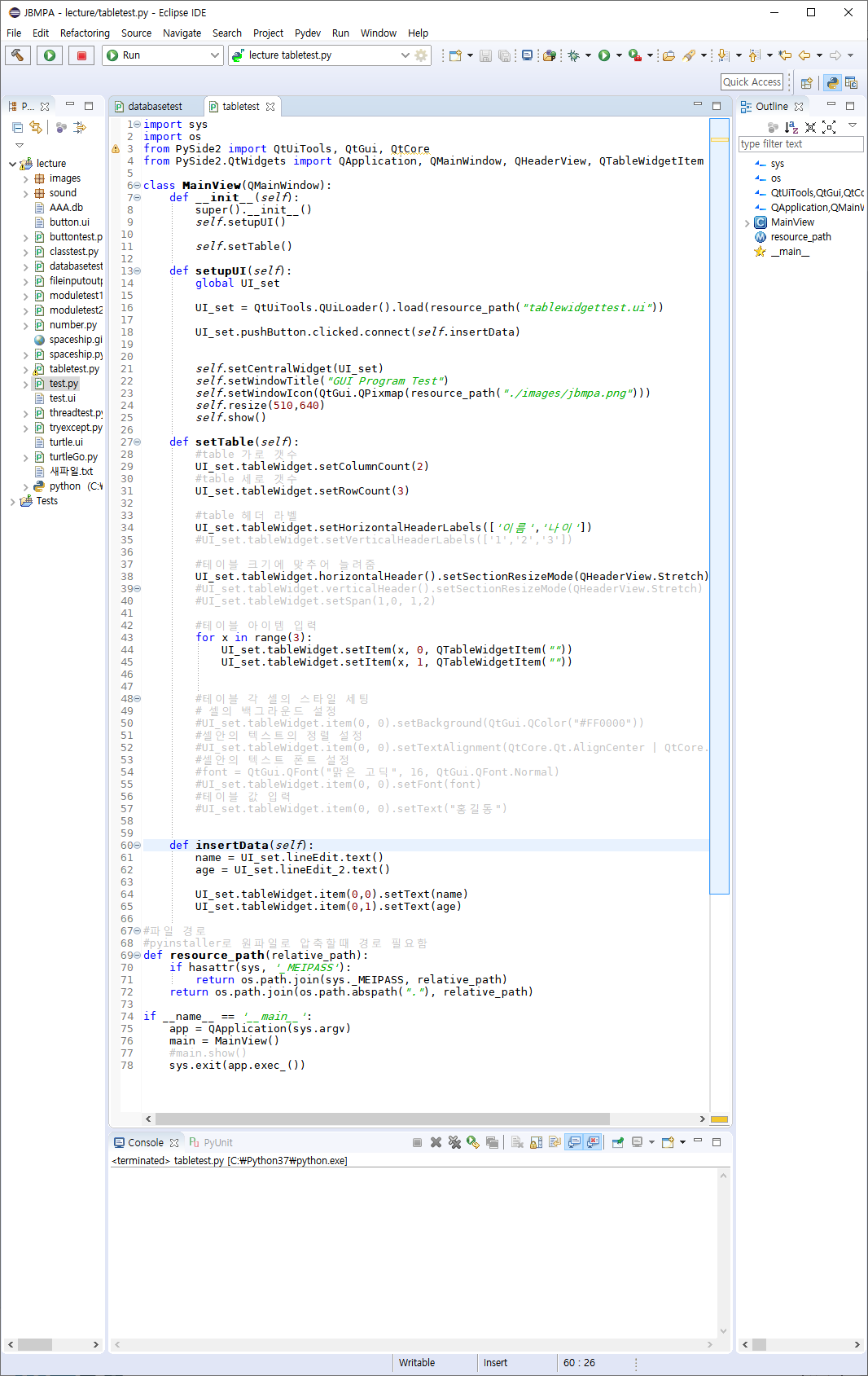Click the Last Edit Location icon
Screen dimensions: 868x1376
pyautogui.click(x=785, y=55)
